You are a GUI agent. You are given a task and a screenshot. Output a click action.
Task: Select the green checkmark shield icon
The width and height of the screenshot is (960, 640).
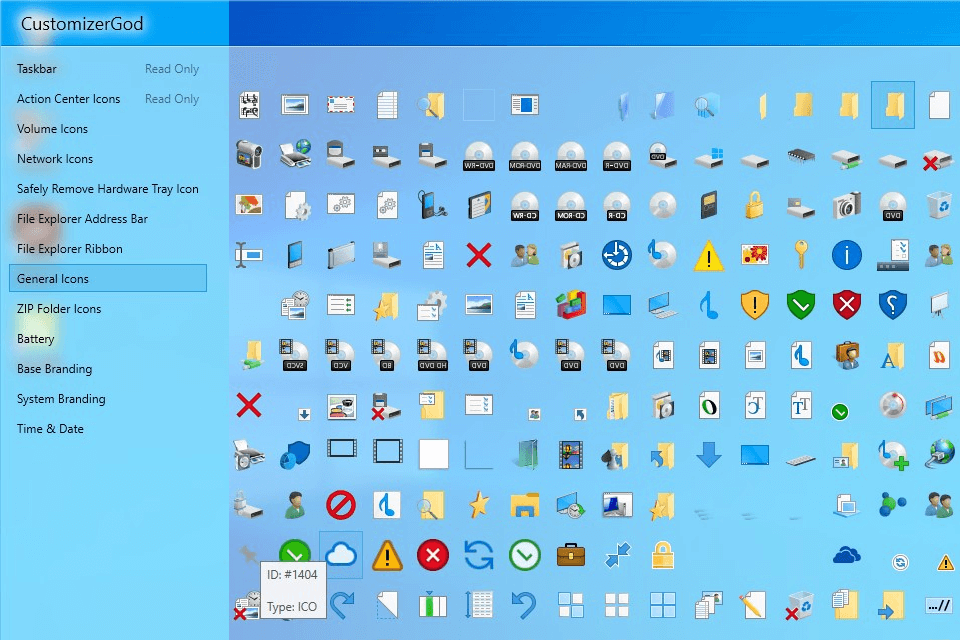801,305
